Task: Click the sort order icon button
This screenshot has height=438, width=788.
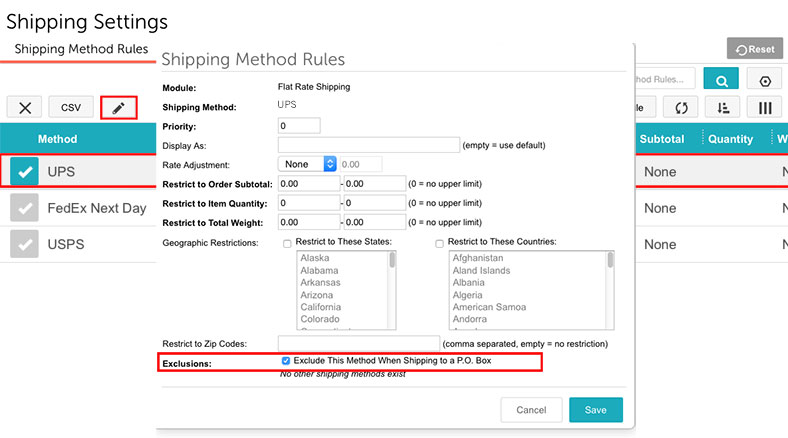Action: coord(723,107)
